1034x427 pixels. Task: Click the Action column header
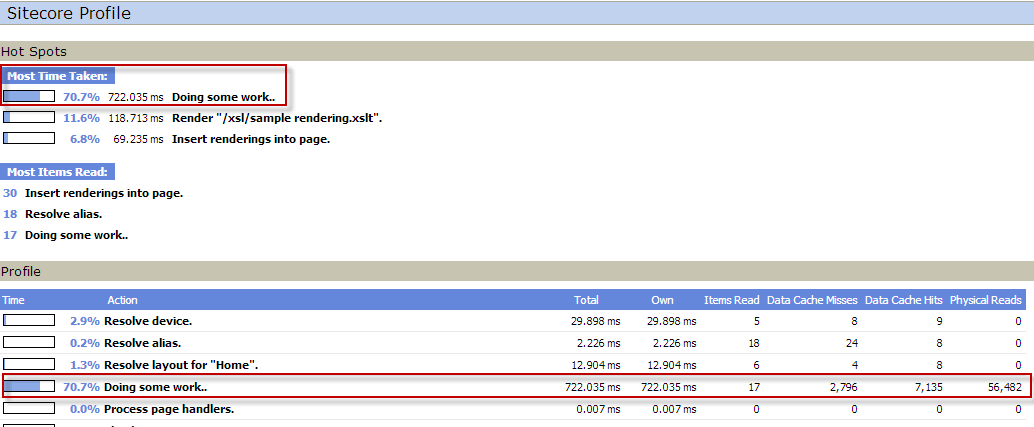point(123,300)
